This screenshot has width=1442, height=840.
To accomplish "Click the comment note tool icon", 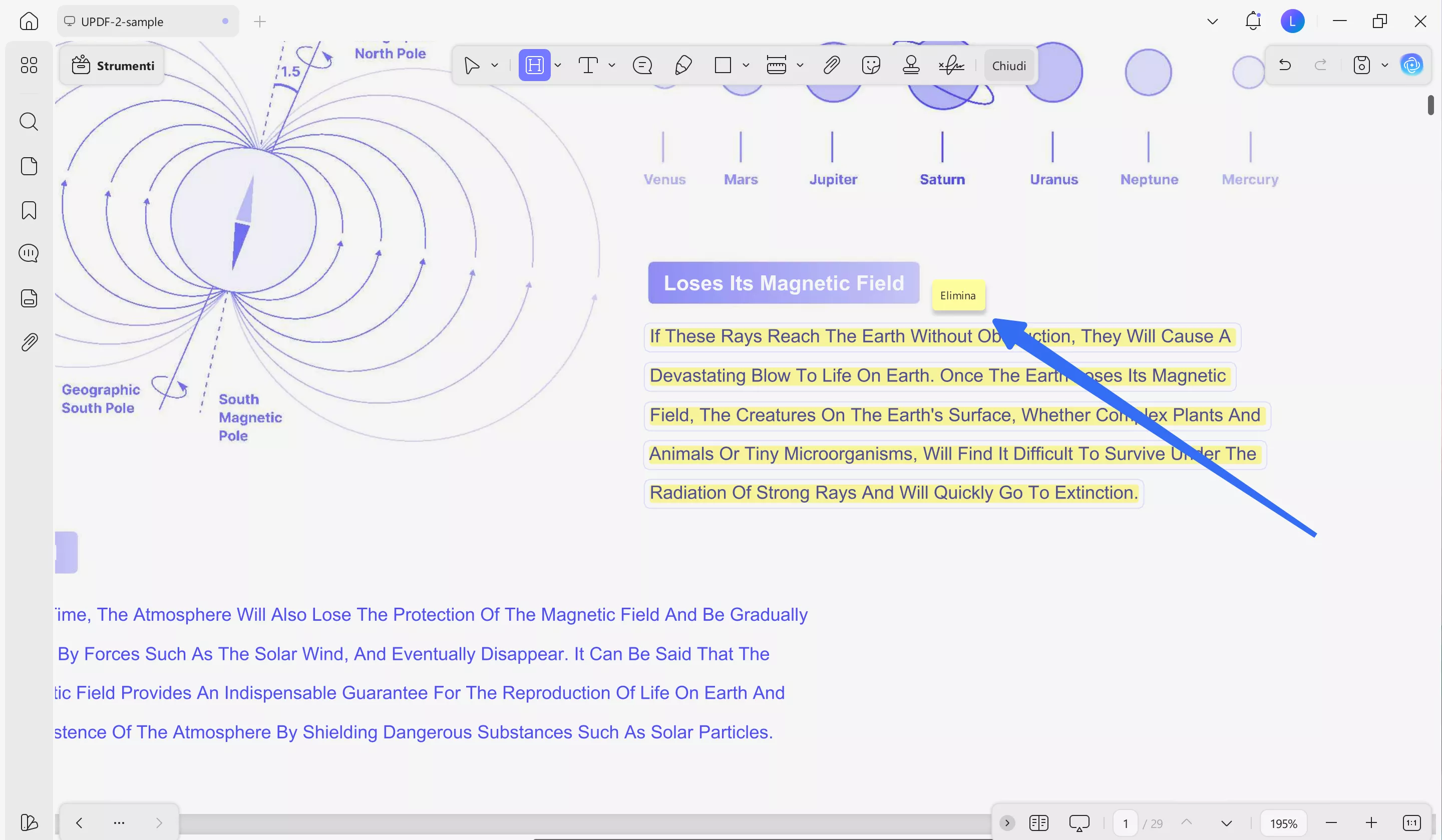I will click(642, 65).
